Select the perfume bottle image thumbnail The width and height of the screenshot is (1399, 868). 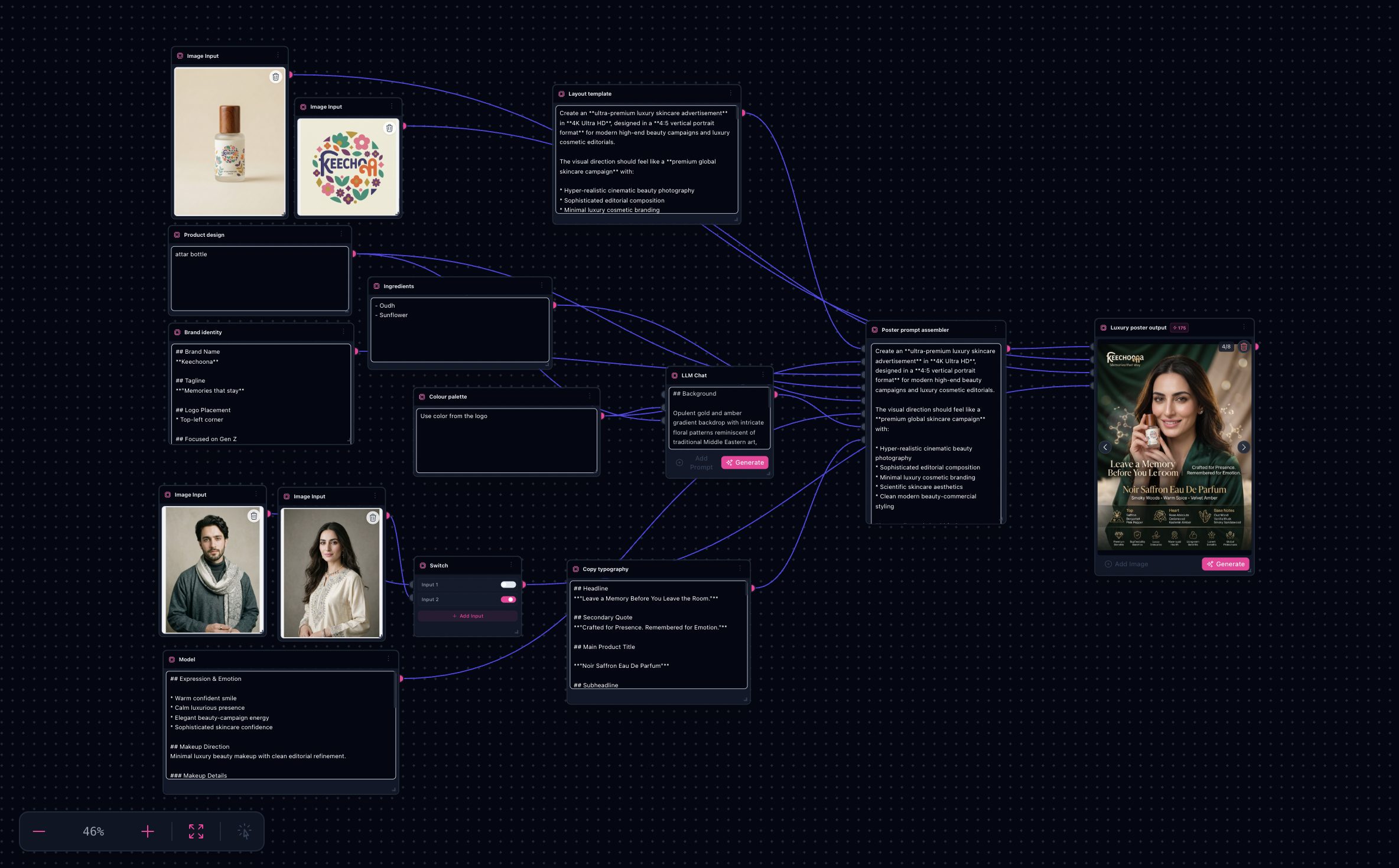point(230,142)
